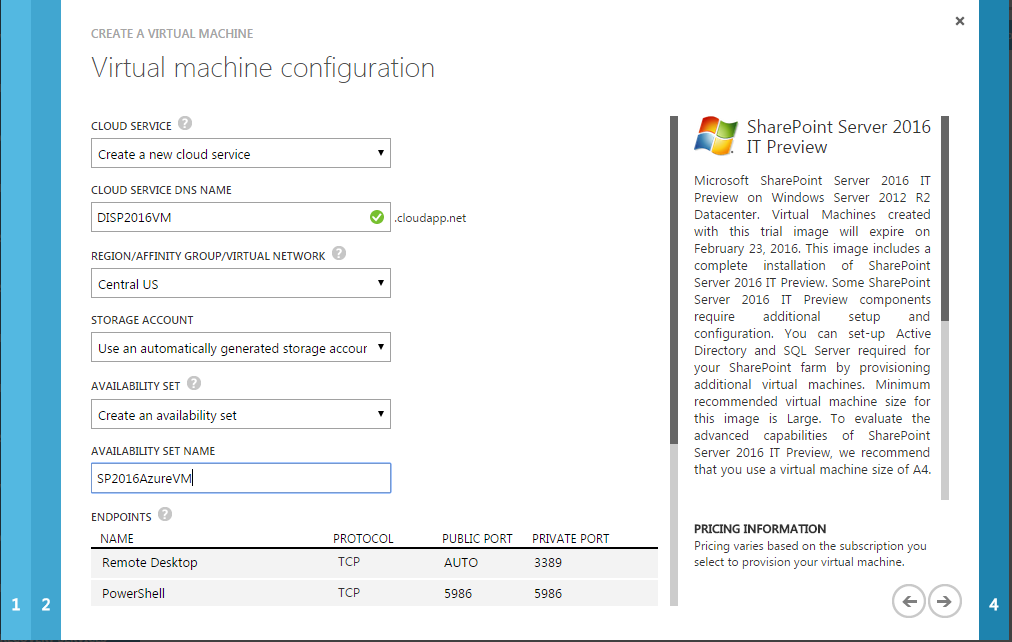Click PowerShell's public port 5986
This screenshot has height=642, width=1012.
tap(458, 594)
